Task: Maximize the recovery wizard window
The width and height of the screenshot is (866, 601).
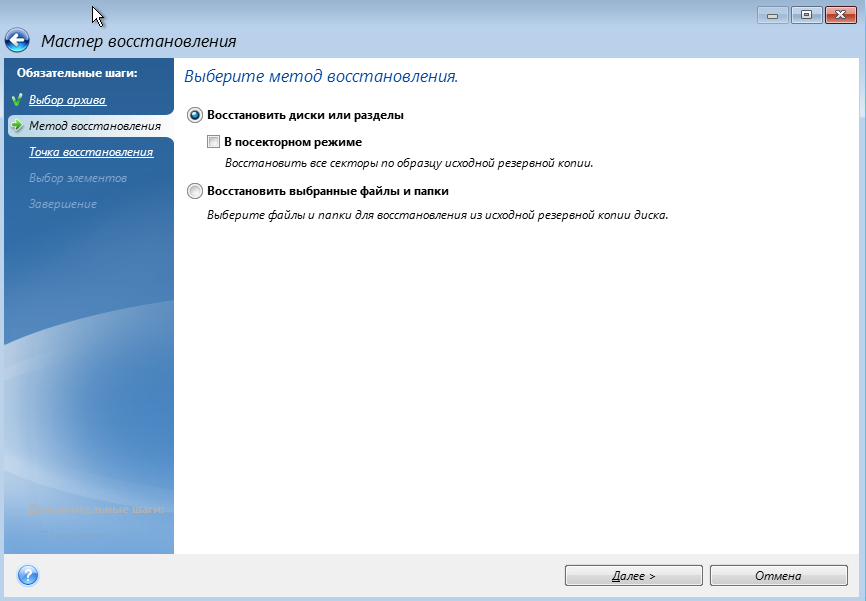Action: (806, 15)
